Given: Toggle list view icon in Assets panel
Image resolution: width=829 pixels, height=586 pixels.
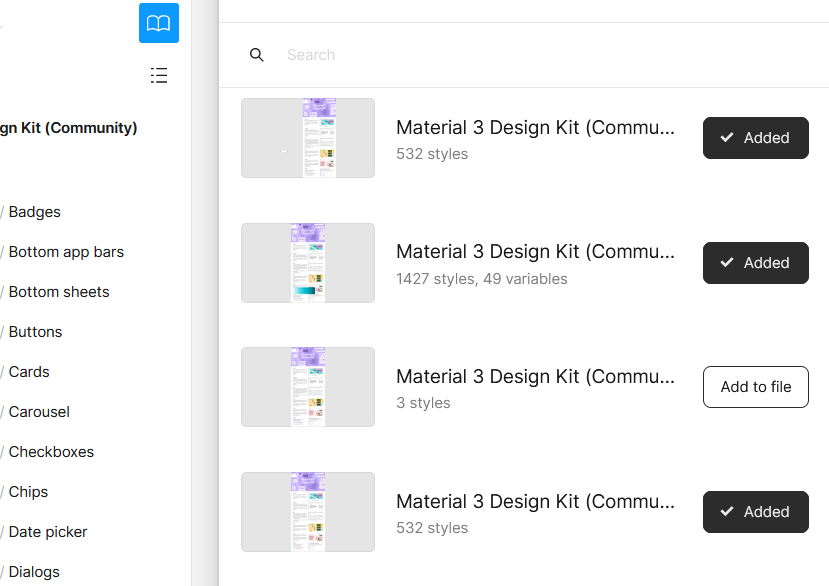Looking at the screenshot, I should pyautogui.click(x=159, y=75).
